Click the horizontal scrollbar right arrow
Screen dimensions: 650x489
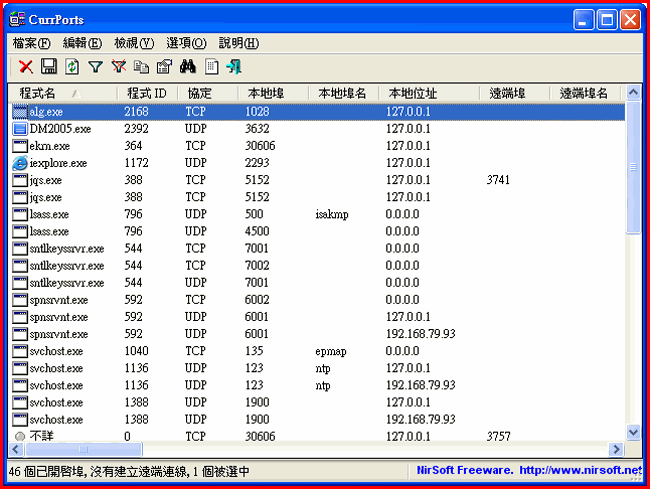click(617, 449)
